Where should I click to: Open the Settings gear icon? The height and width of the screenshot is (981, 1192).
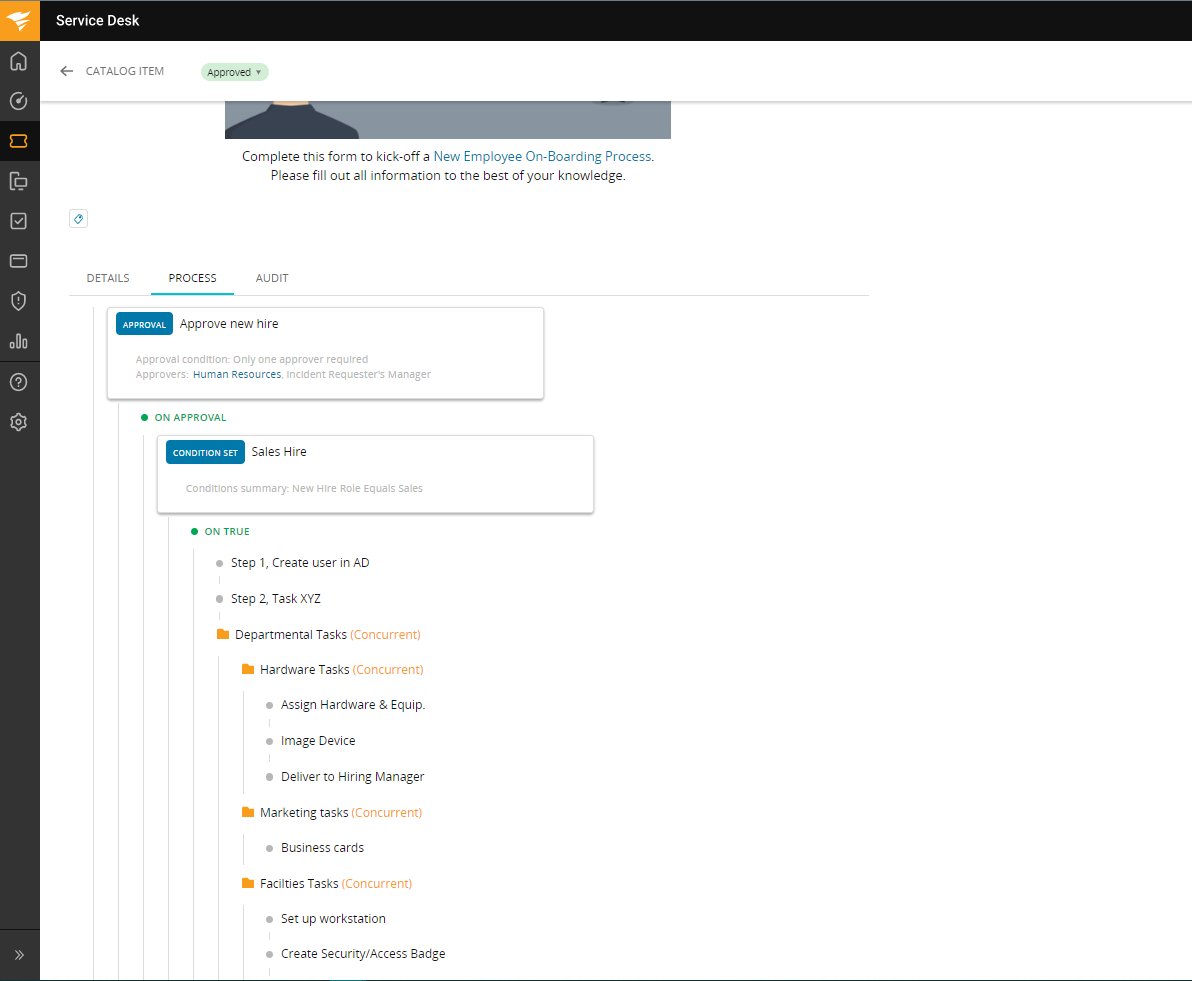tap(18, 422)
